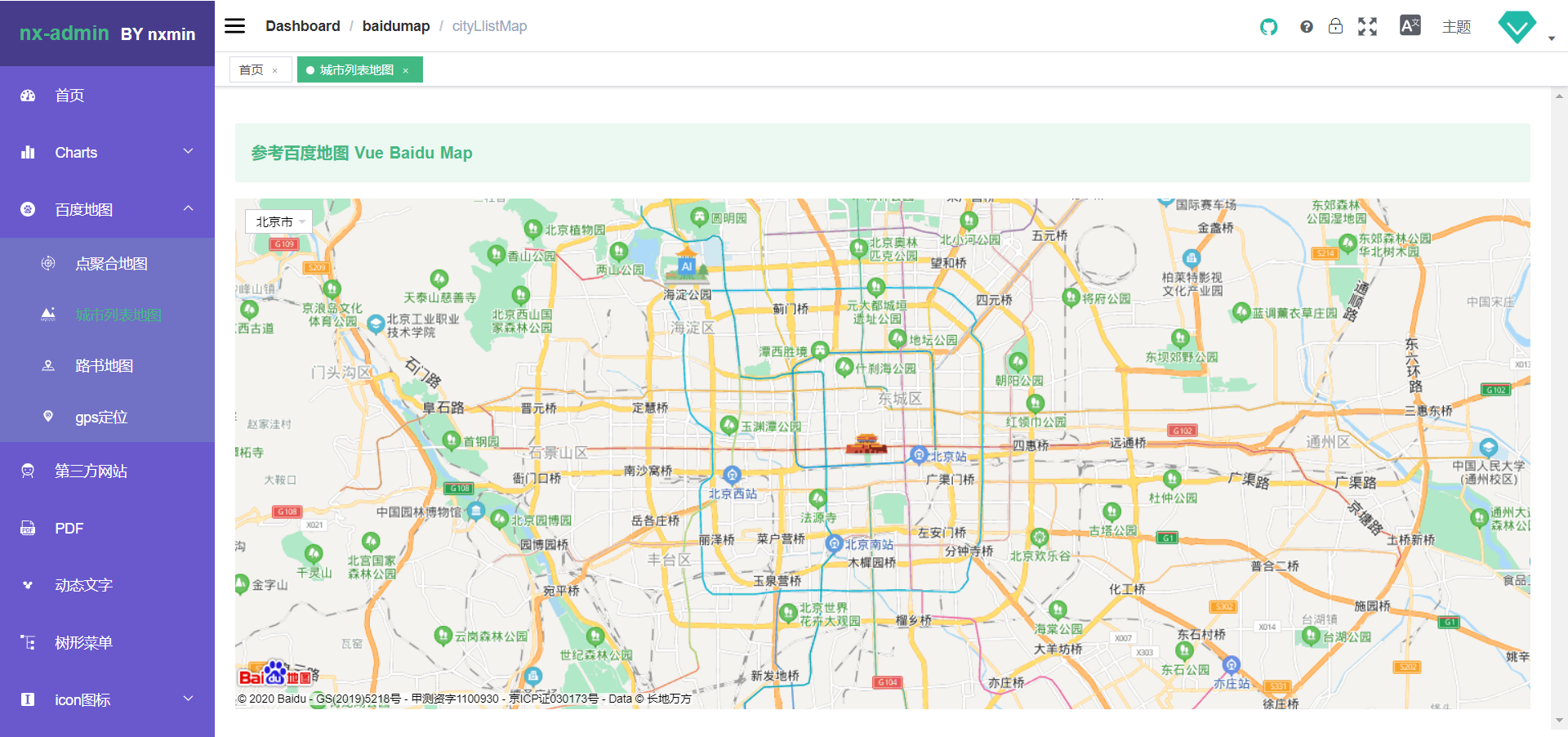Collapse the 百度地图 sidebar menu
1568x737 pixels.
click(107, 210)
